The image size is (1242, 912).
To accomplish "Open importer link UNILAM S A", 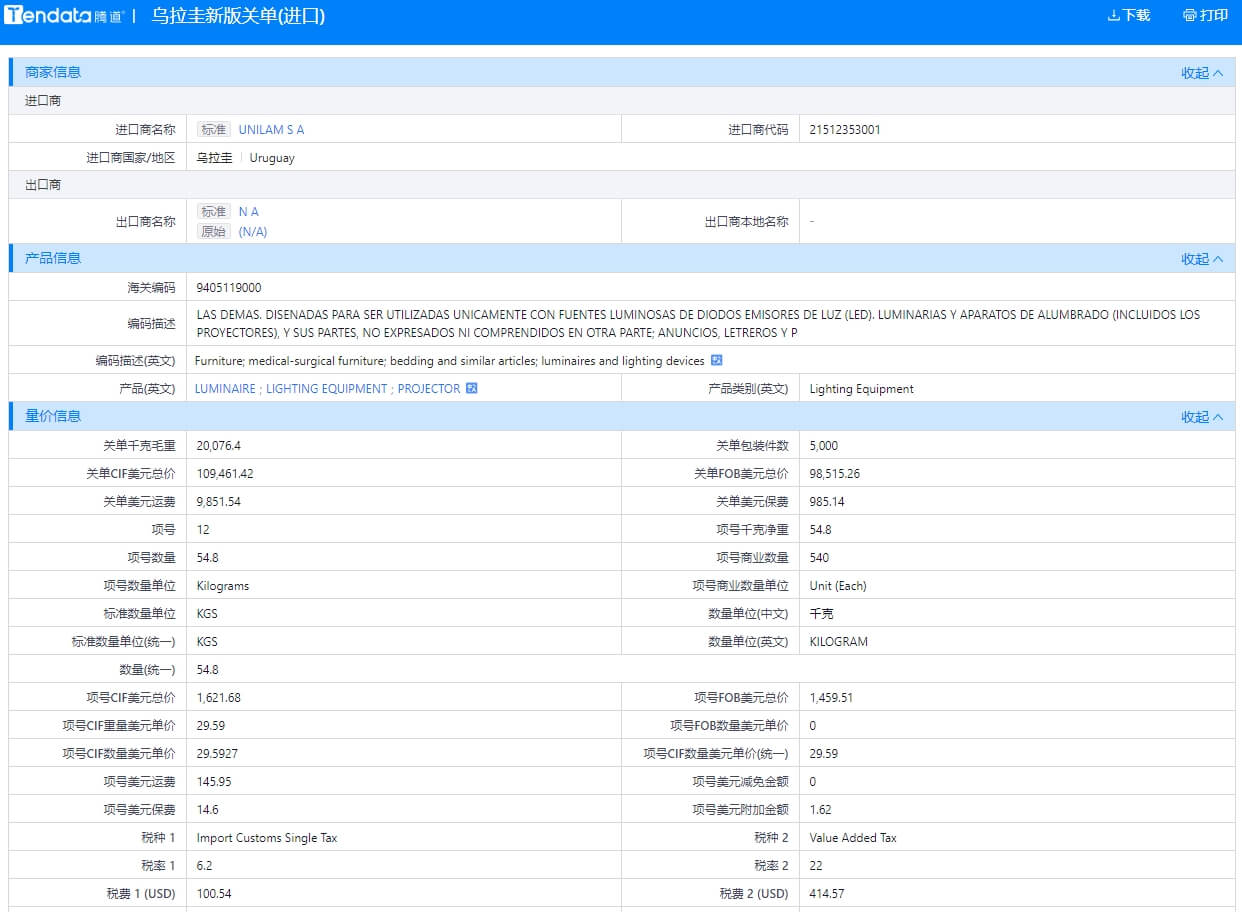I will click(271, 130).
